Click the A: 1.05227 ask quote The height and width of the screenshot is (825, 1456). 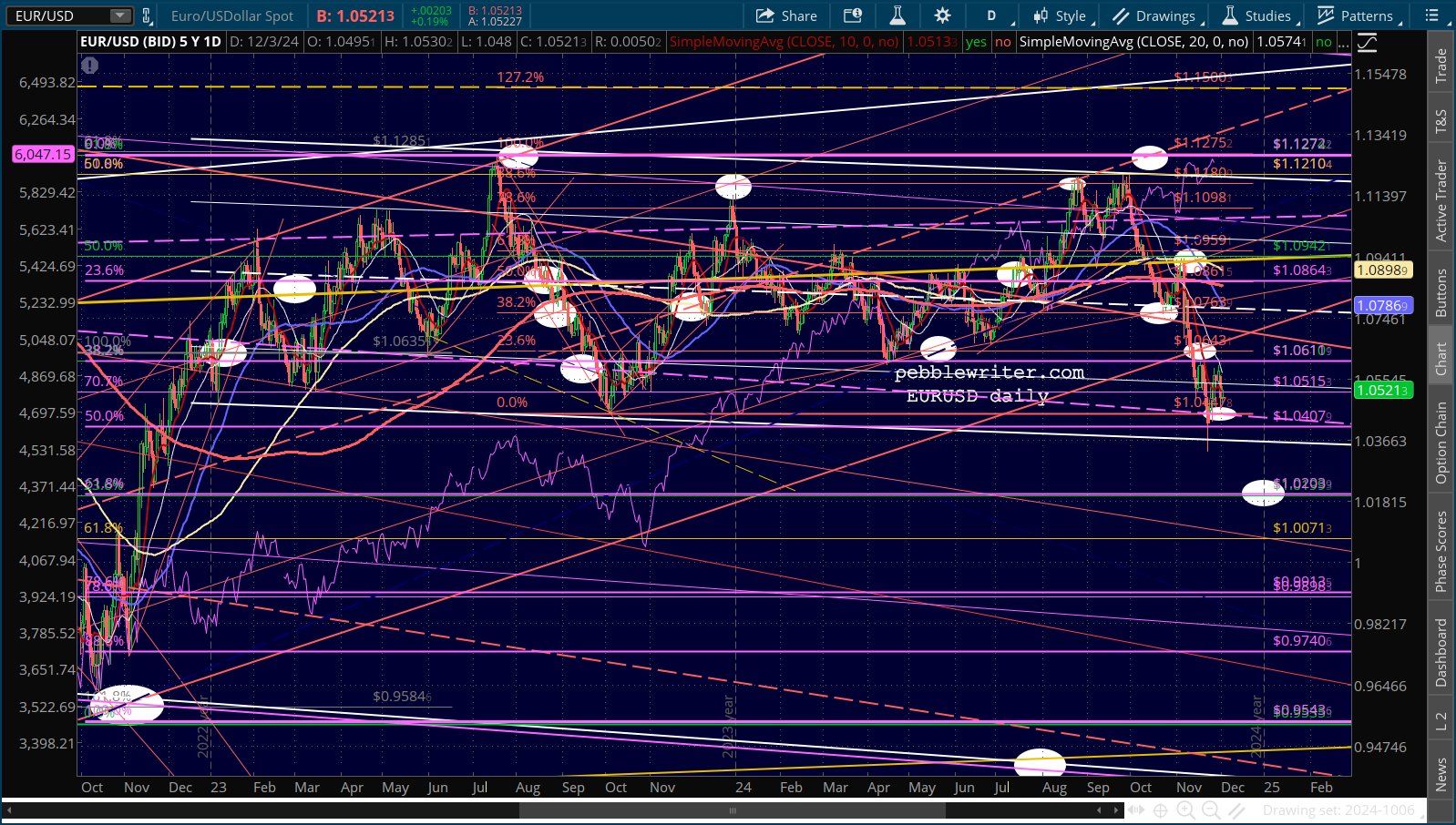coord(495,21)
